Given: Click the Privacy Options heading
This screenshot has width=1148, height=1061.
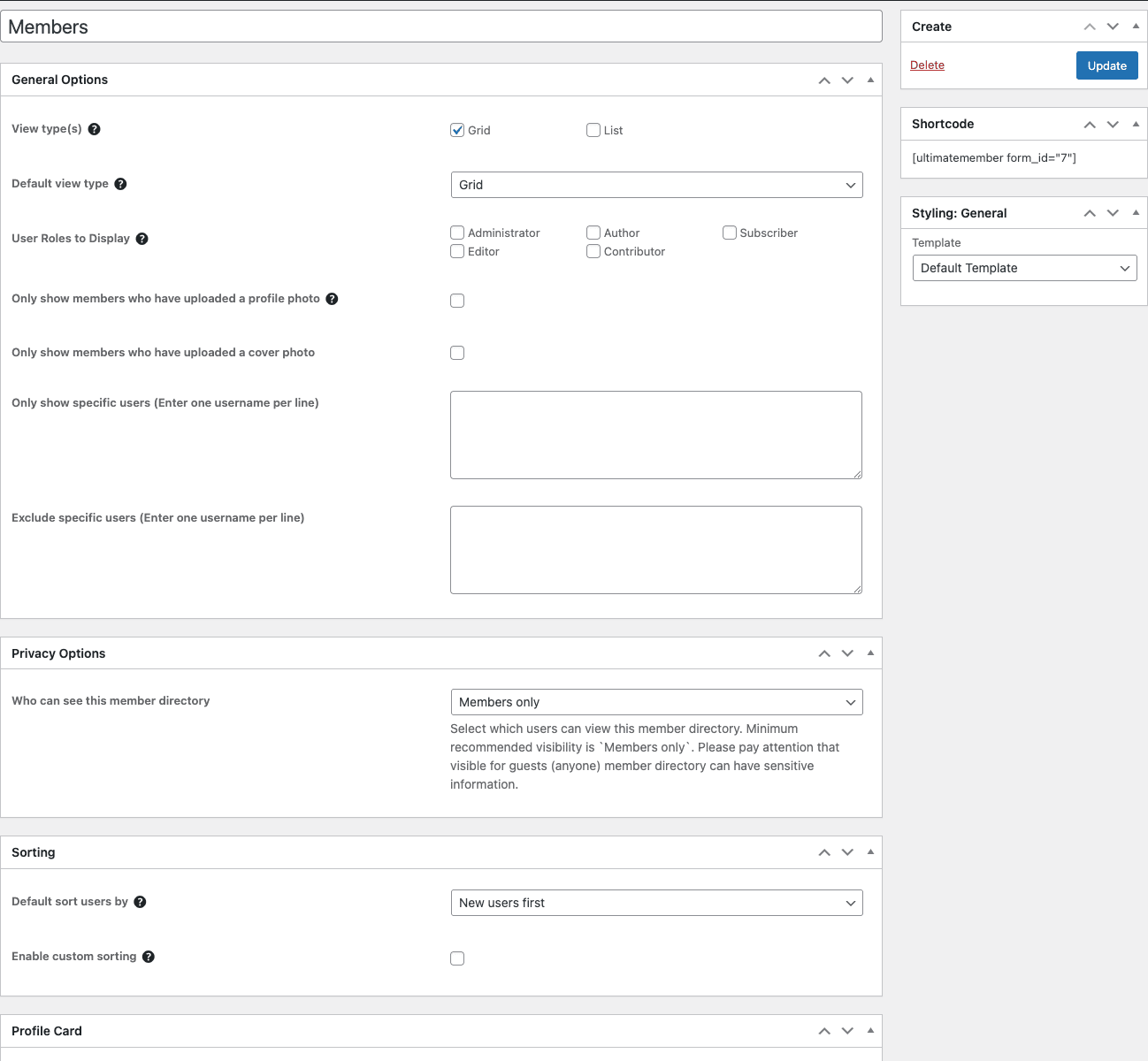Looking at the screenshot, I should tap(58, 653).
